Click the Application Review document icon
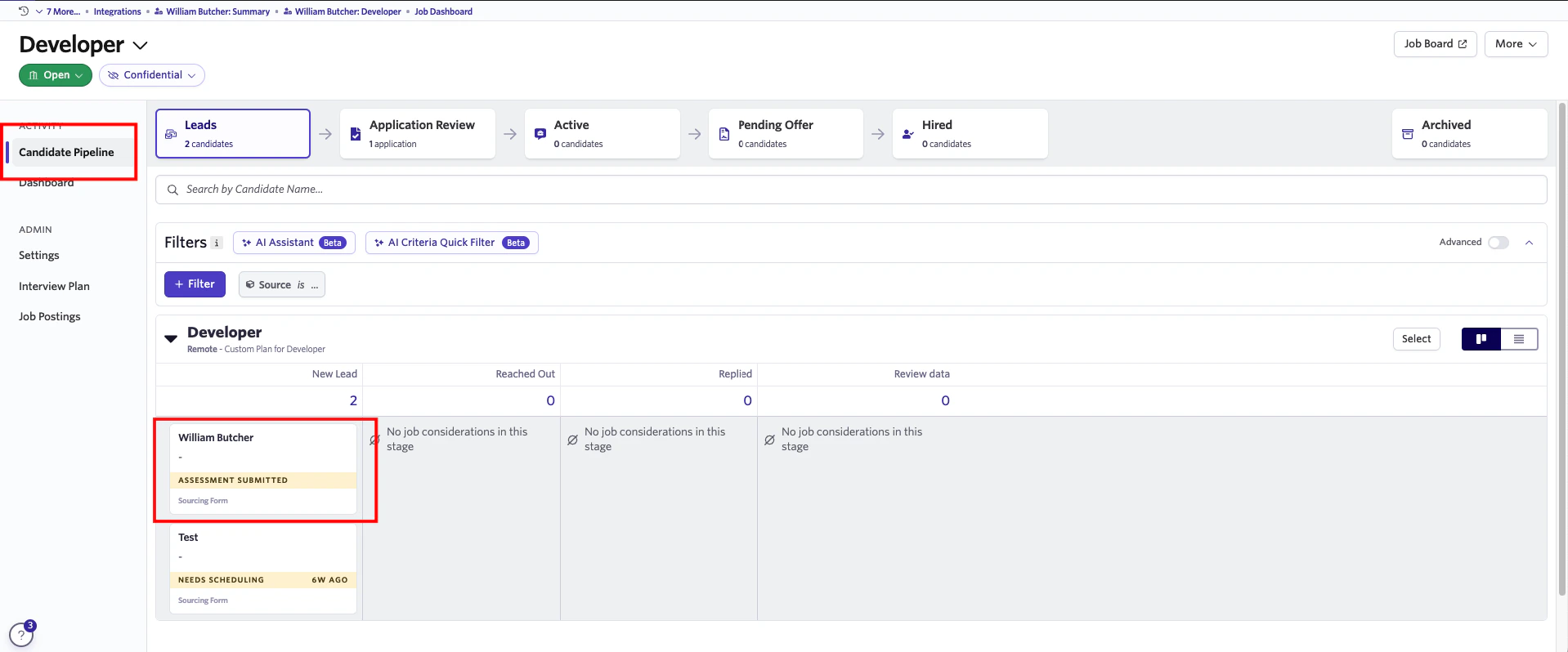 [x=356, y=134]
